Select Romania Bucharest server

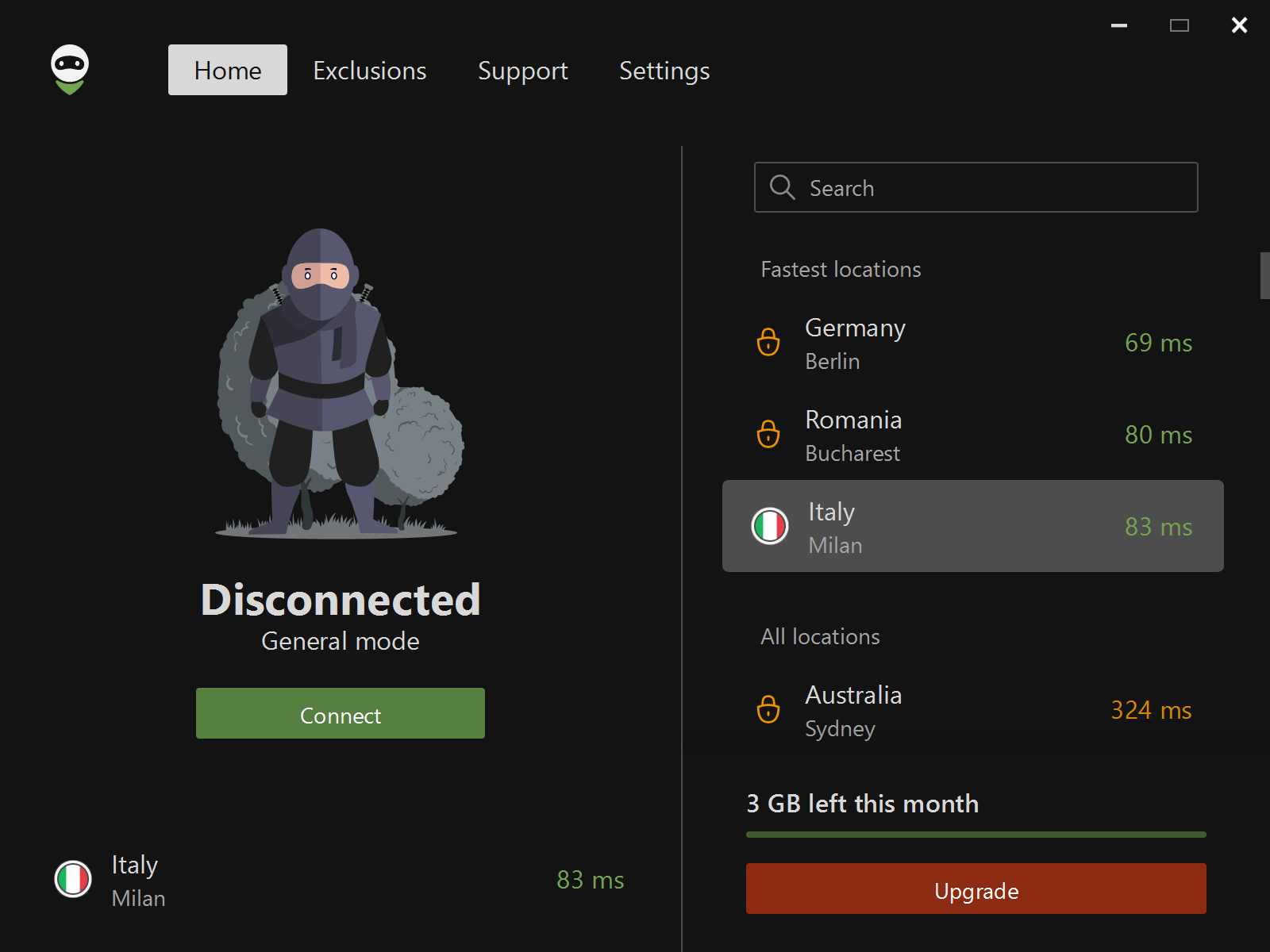(x=972, y=435)
